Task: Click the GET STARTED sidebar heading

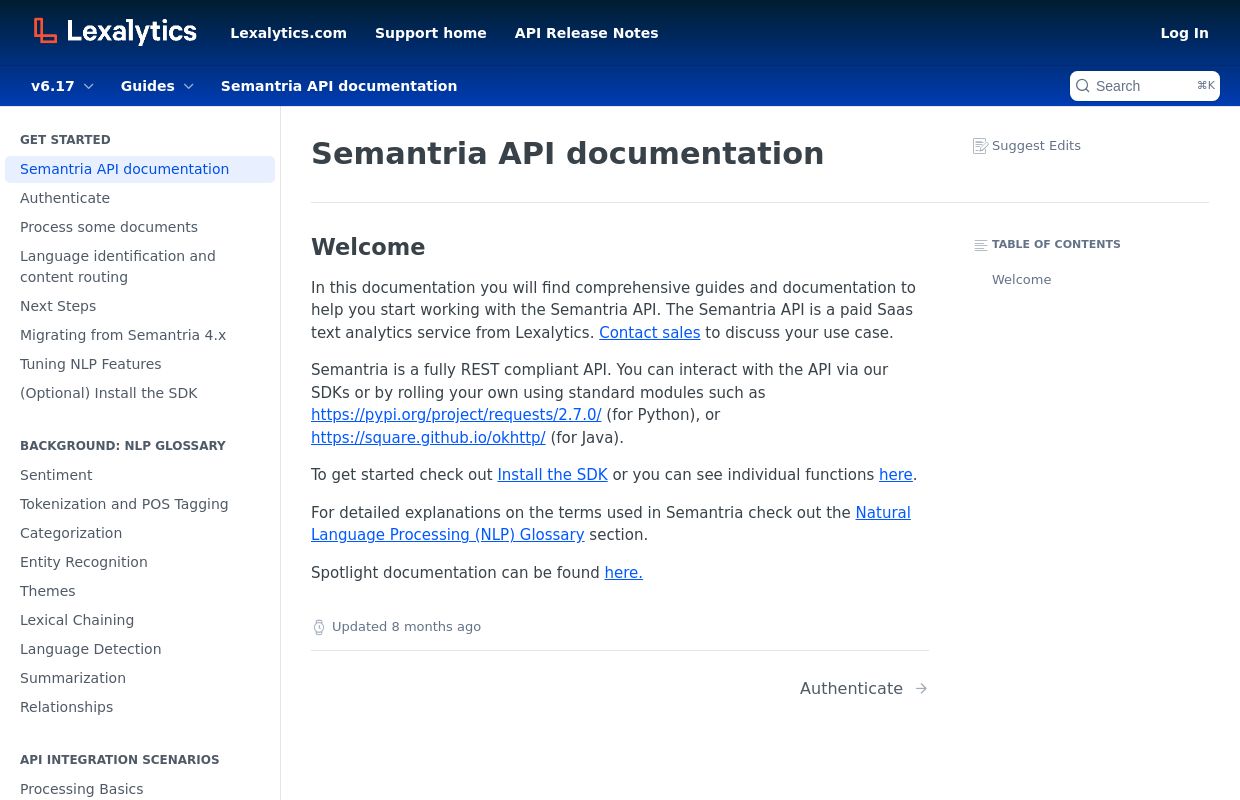Action: click(x=65, y=140)
